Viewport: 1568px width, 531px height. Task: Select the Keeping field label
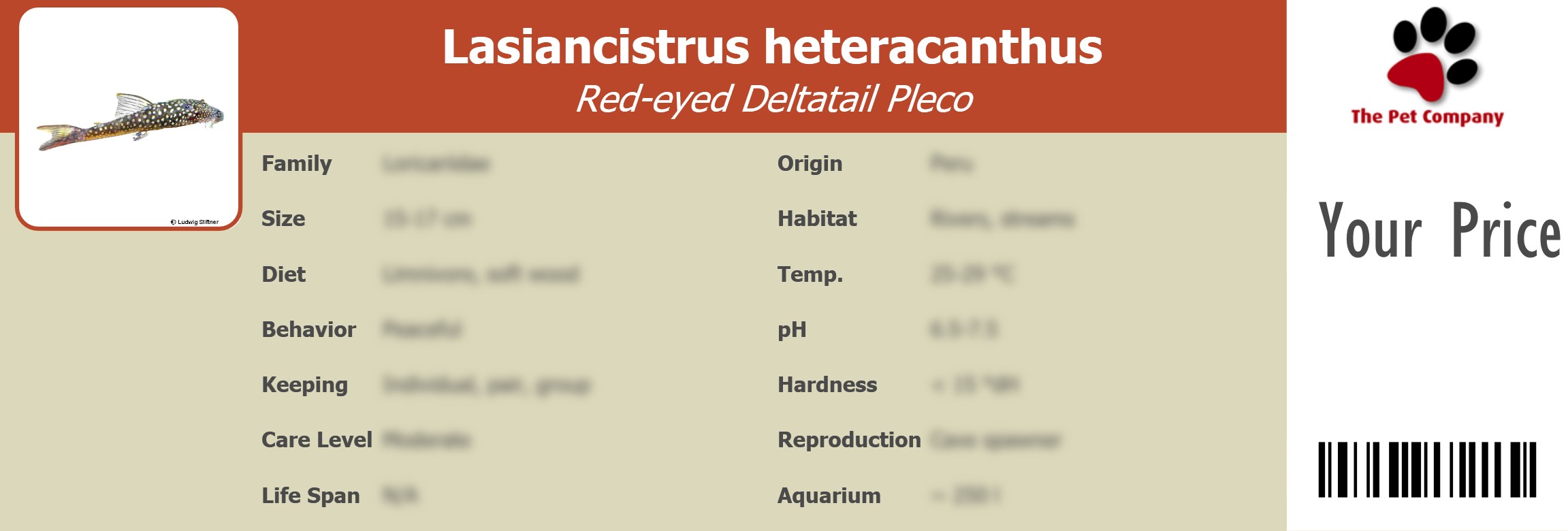coord(304,385)
